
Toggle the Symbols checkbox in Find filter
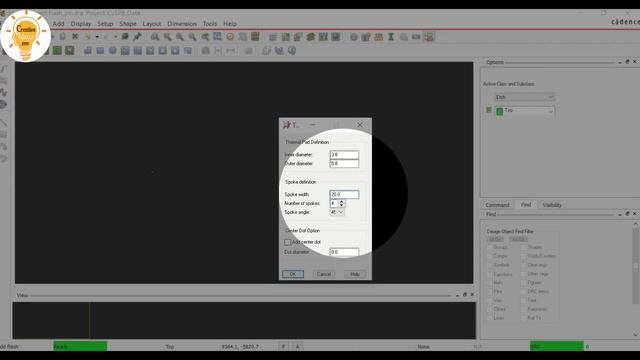click(x=490, y=265)
